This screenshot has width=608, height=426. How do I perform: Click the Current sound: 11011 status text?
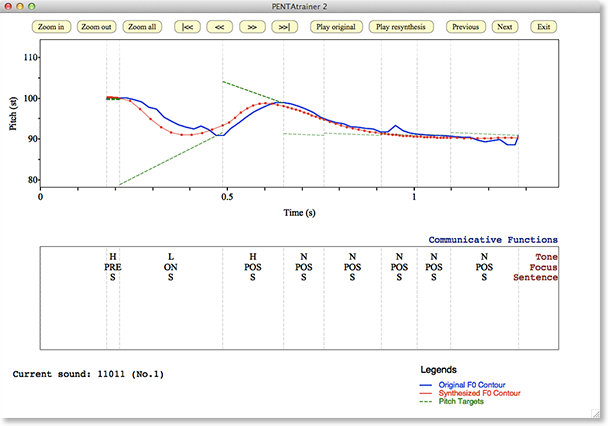(88, 374)
